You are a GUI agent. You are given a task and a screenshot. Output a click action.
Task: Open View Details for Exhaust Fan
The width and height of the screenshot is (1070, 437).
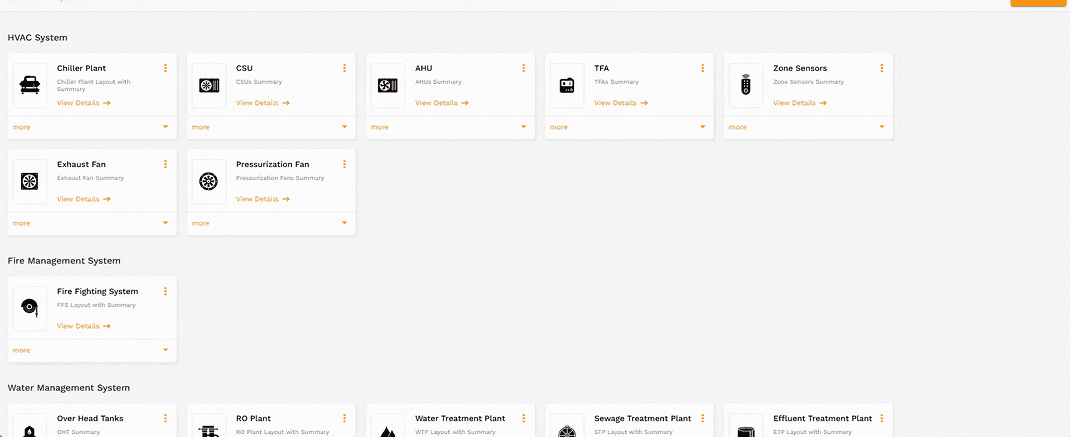[x=83, y=199]
